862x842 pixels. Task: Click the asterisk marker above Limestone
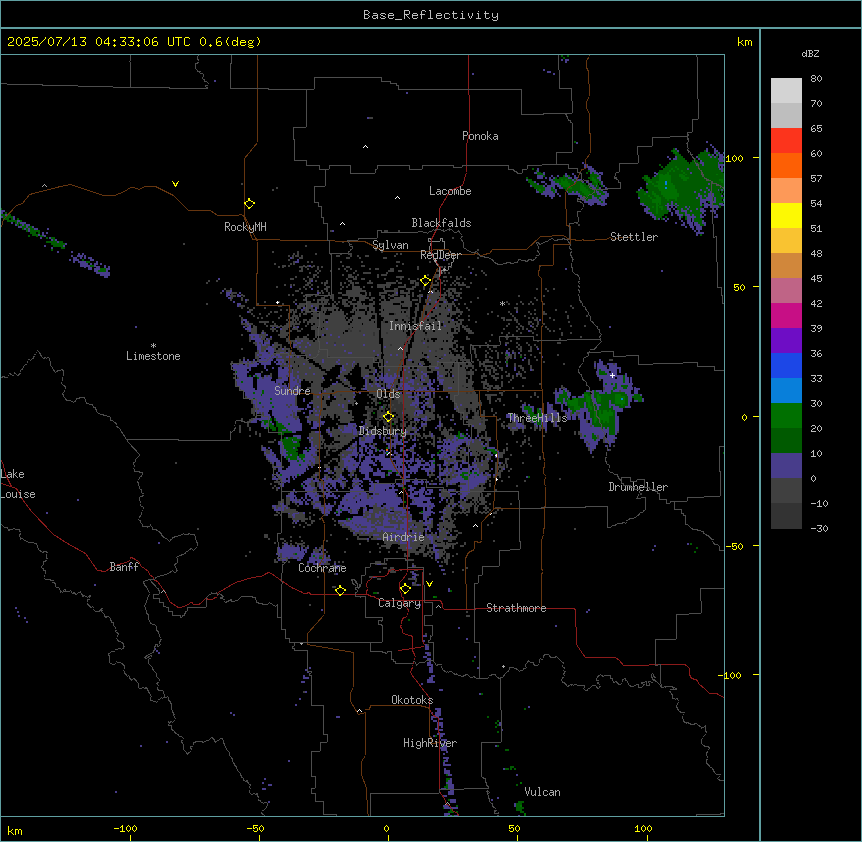pyautogui.click(x=153, y=346)
